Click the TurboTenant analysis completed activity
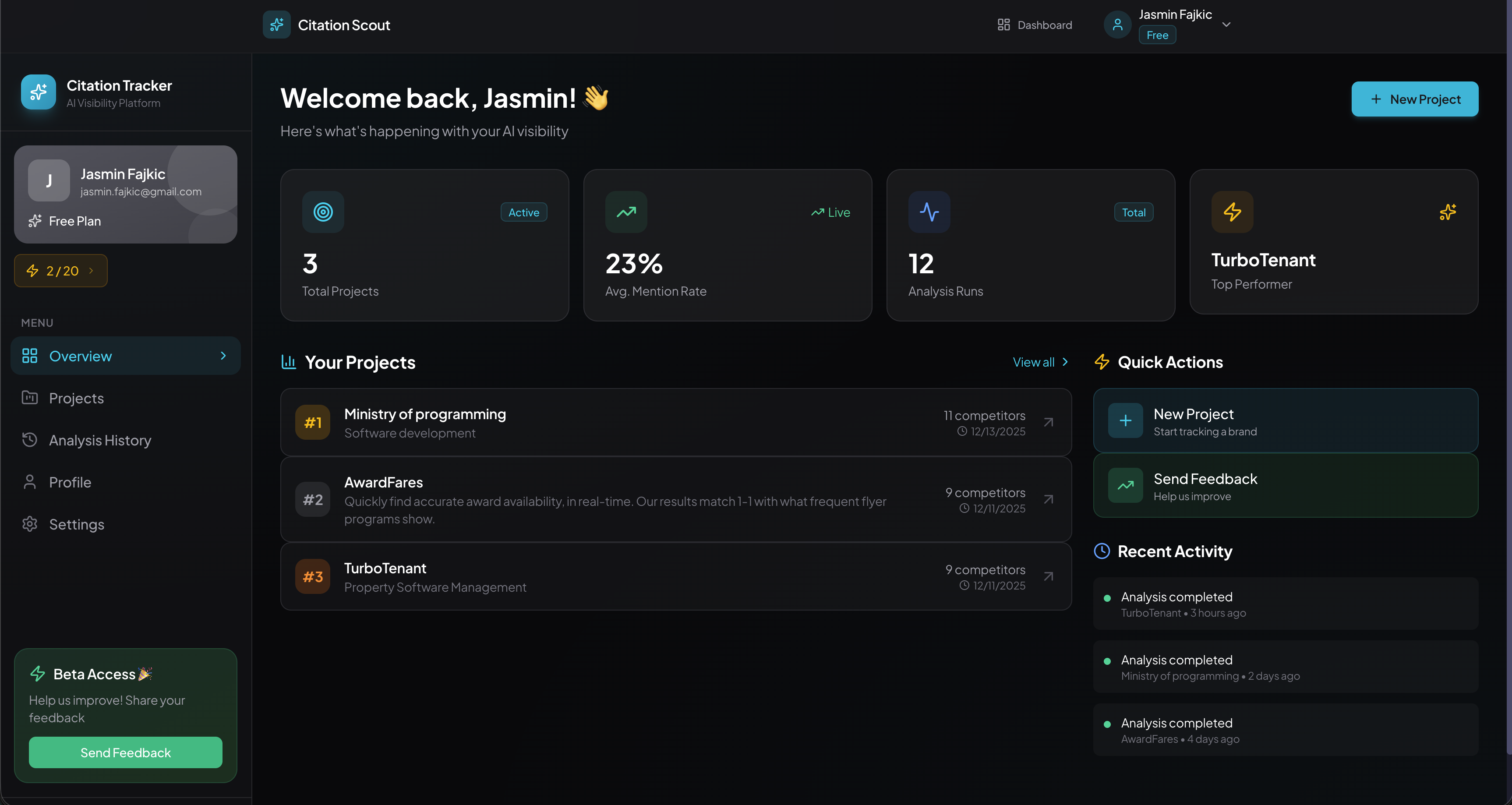This screenshot has width=1512, height=805. pos(1285,604)
